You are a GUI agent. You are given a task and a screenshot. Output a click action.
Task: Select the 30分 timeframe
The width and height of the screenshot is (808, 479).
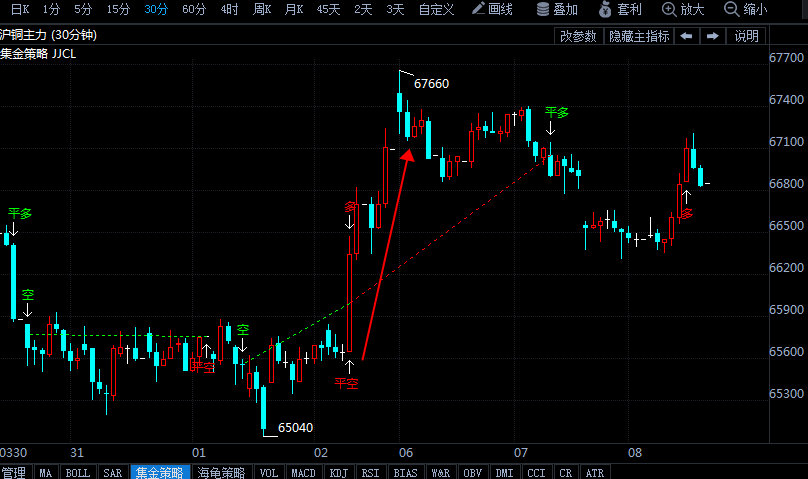pyautogui.click(x=156, y=9)
